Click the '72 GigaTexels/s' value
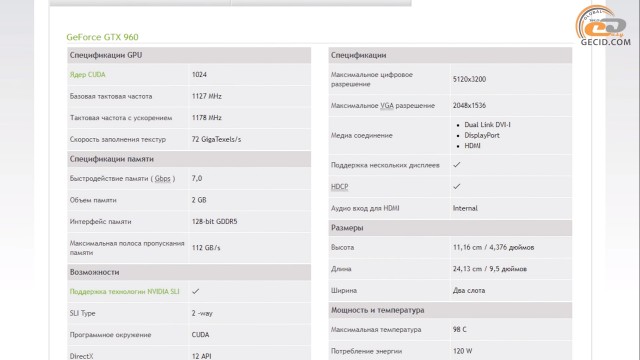Image resolution: width=640 pixels, height=360 pixels. coord(216,139)
